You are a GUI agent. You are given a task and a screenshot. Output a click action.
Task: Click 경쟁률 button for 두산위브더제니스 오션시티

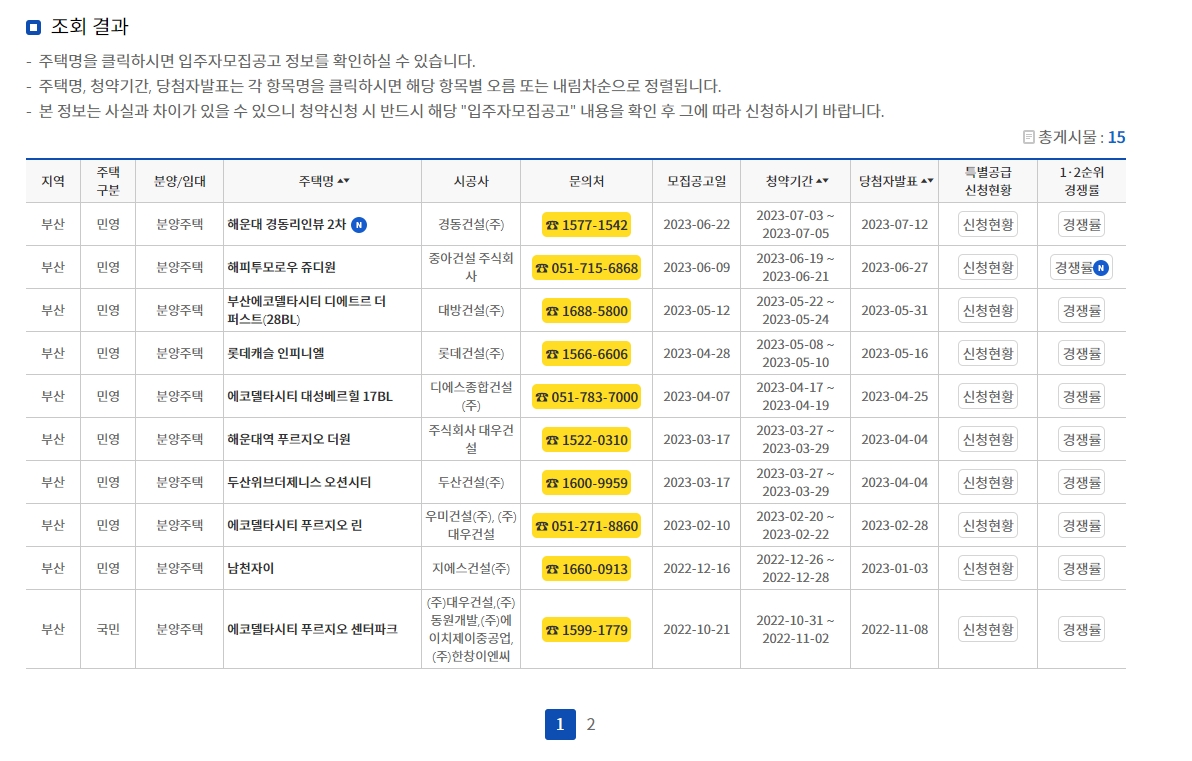(1080, 482)
